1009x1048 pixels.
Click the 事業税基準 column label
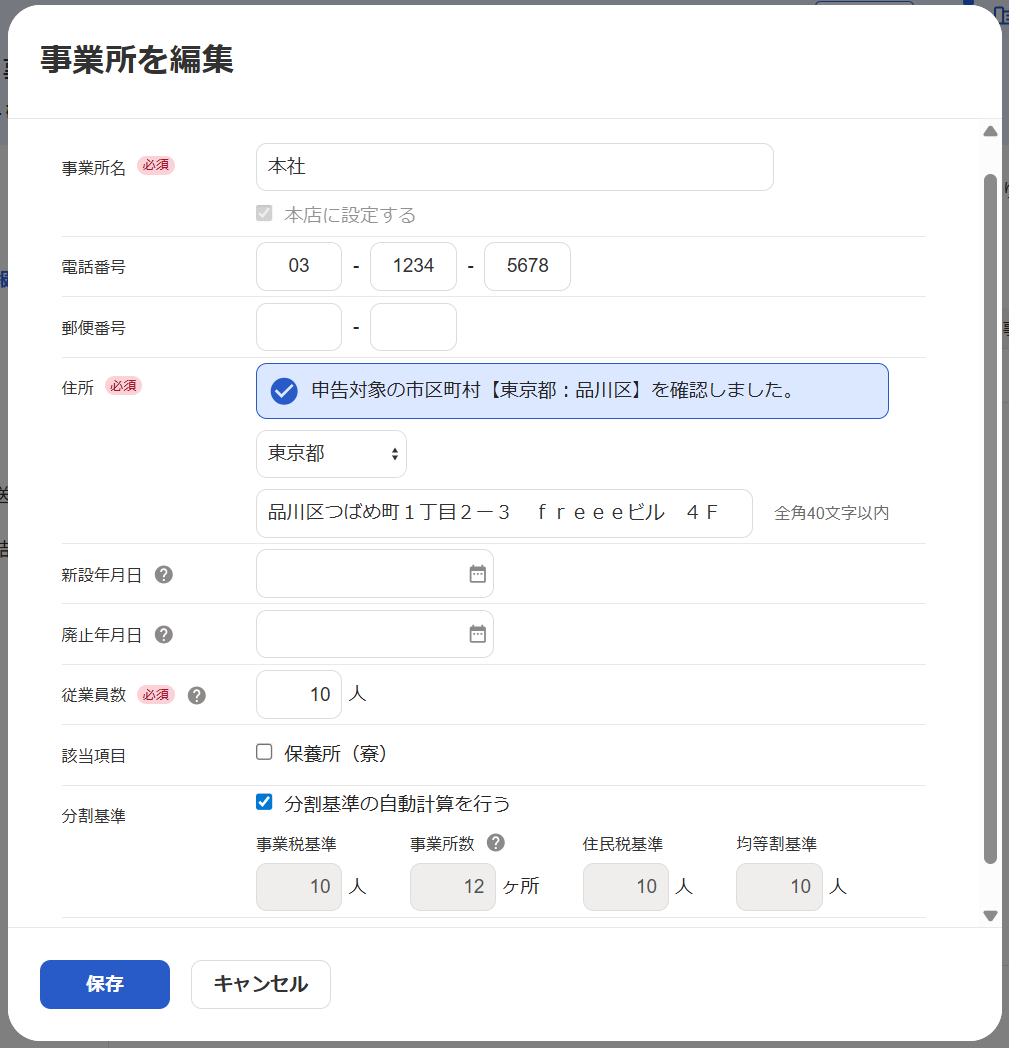(296, 844)
